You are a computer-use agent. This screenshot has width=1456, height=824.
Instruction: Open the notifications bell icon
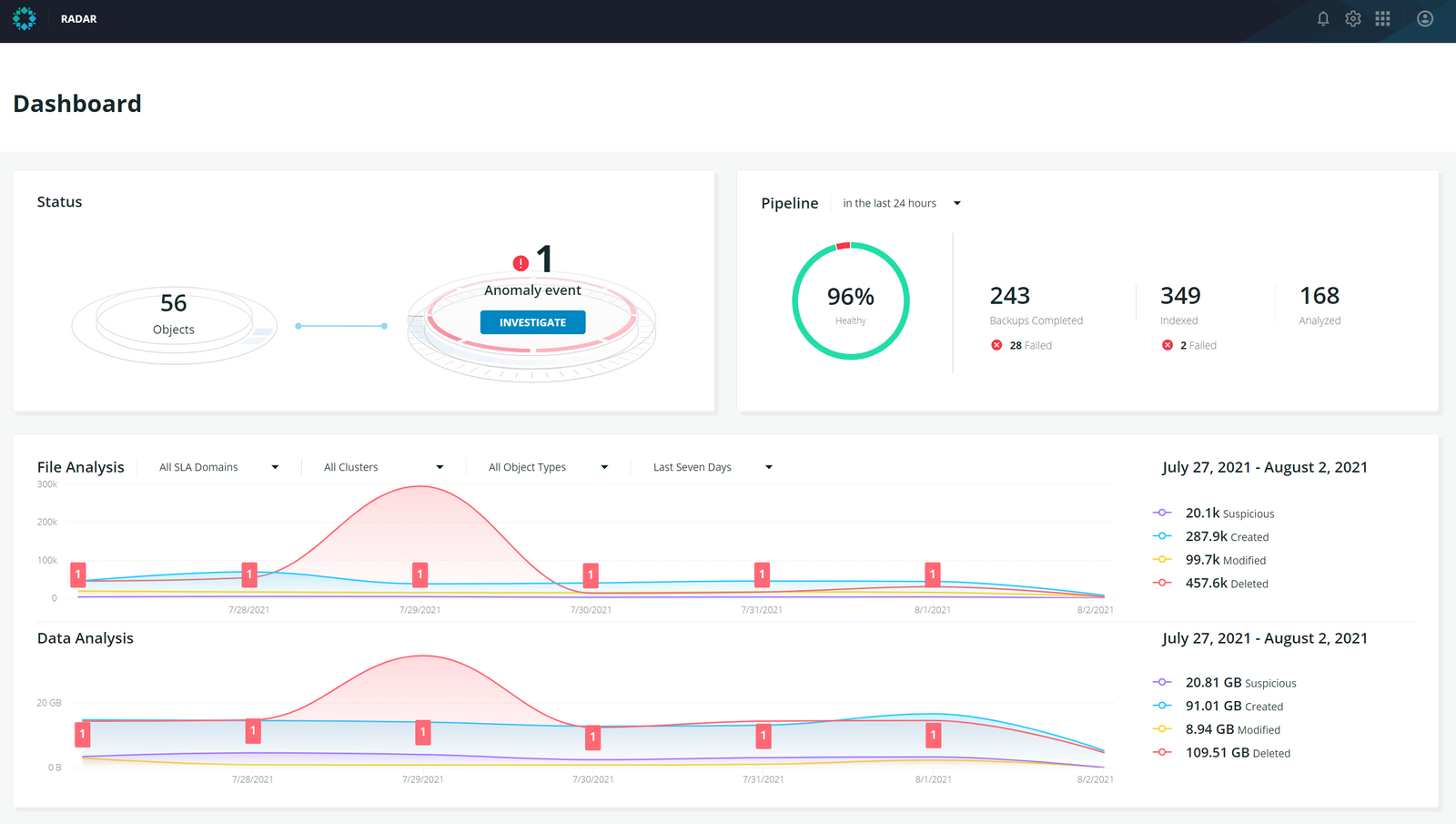(x=1323, y=19)
